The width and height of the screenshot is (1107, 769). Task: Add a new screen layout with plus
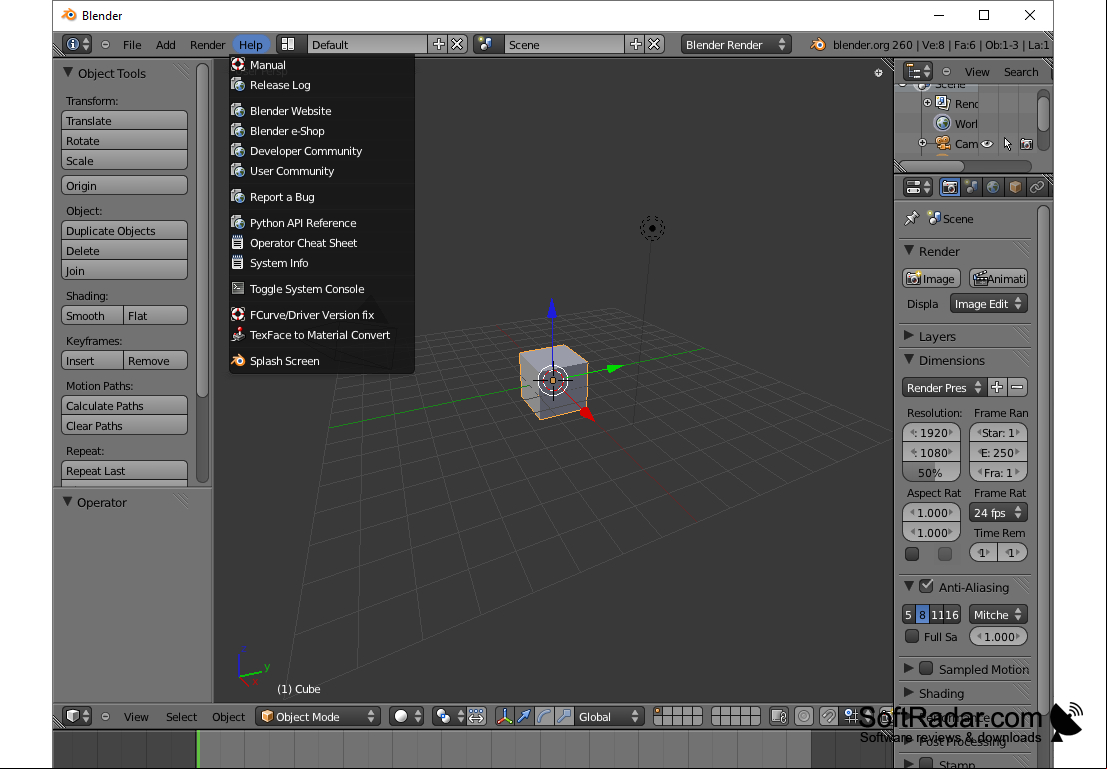click(x=438, y=44)
